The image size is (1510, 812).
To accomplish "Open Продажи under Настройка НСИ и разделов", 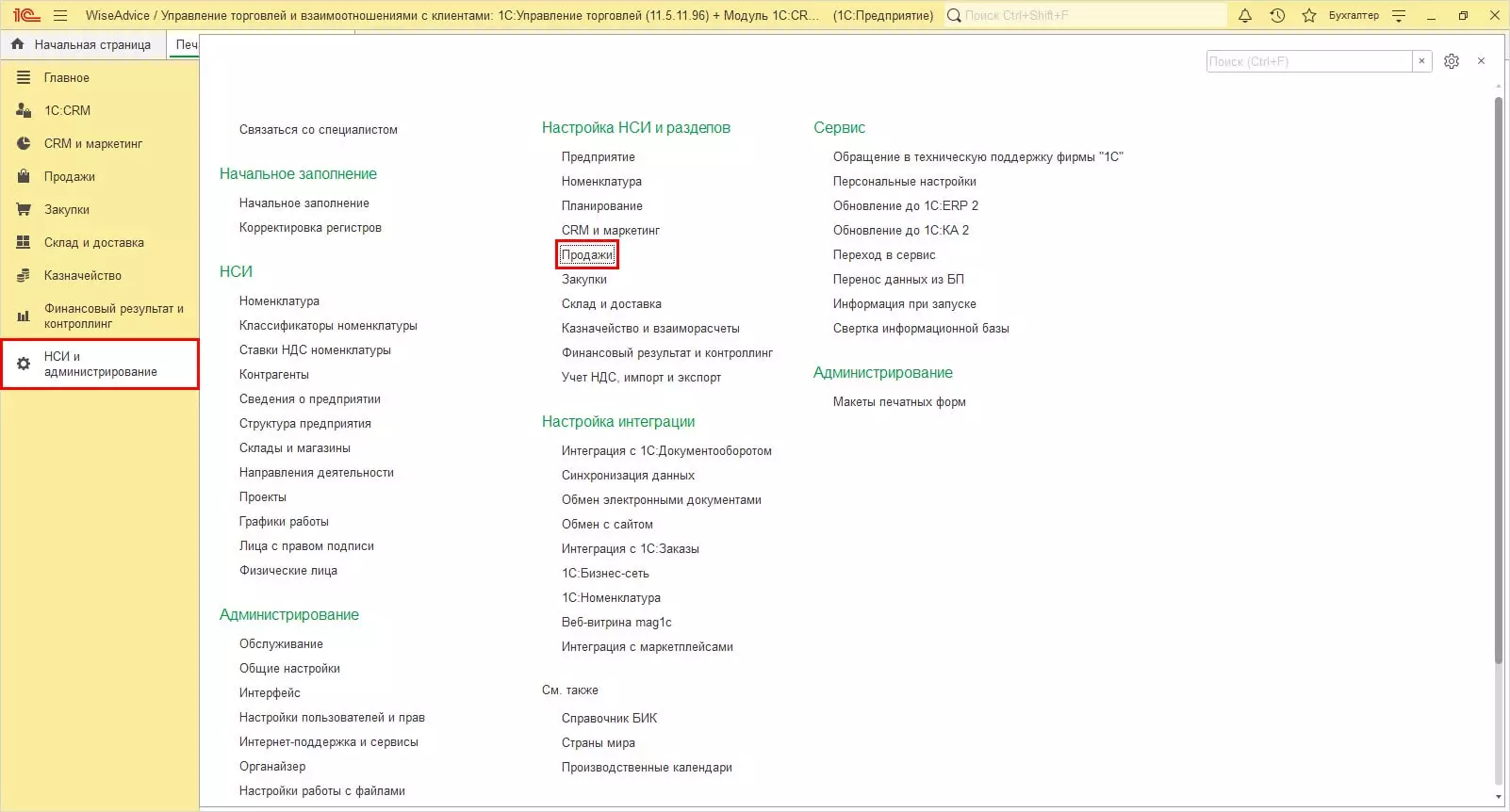I will click(x=587, y=254).
